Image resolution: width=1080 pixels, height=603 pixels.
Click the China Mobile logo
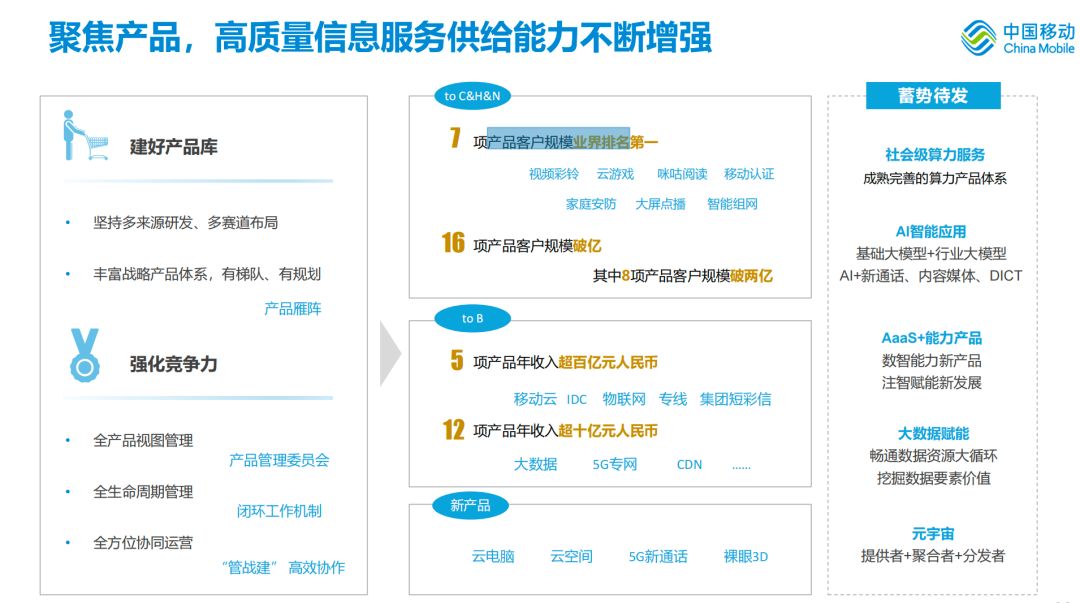pyautogui.click(x=1017, y=38)
